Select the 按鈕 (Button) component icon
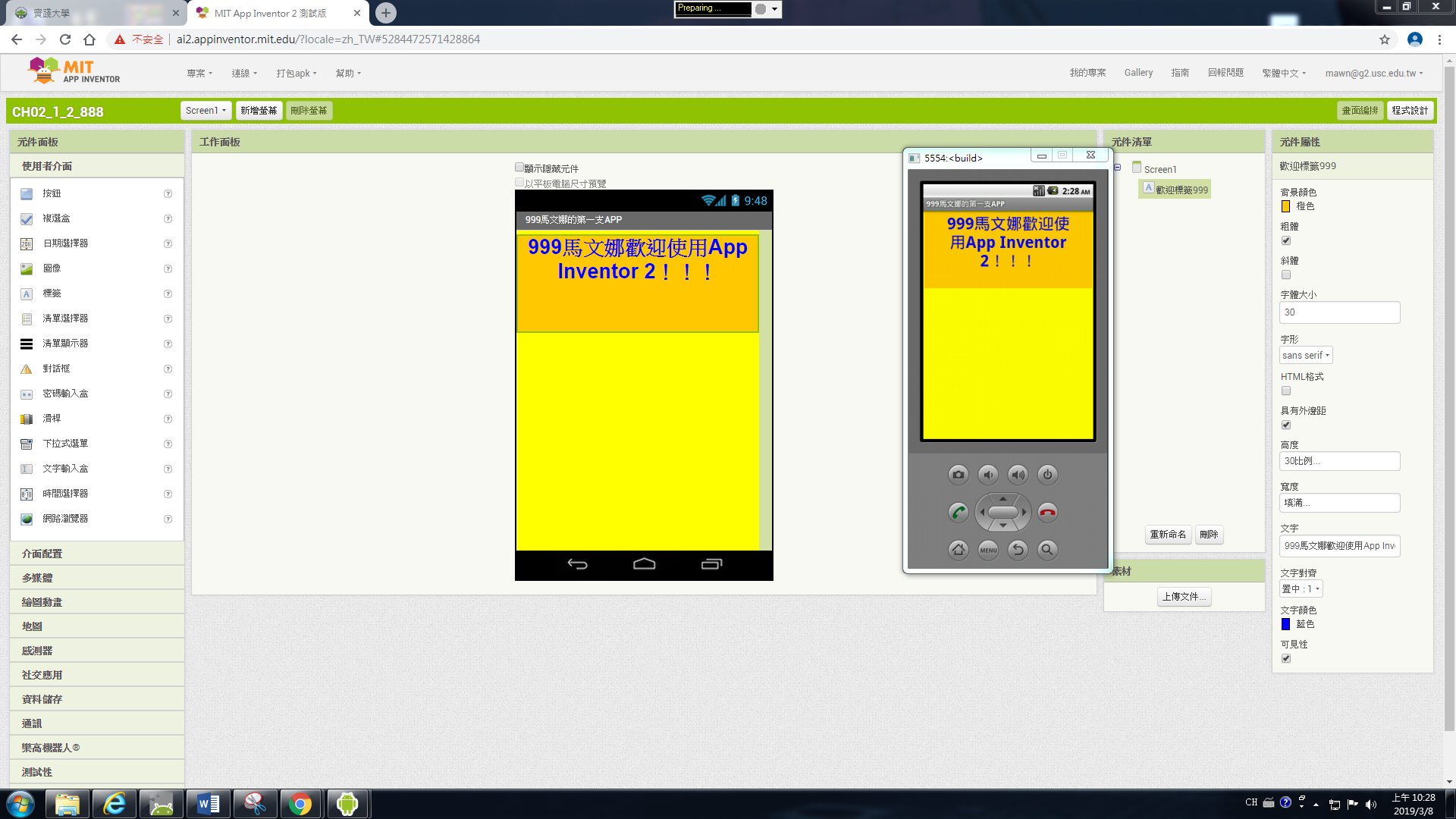Image resolution: width=1456 pixels, height=819 pixels. click(27, 194)
